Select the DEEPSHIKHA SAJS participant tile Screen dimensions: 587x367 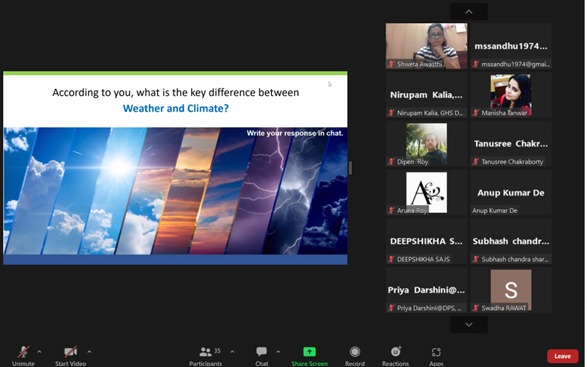point(426,242)
